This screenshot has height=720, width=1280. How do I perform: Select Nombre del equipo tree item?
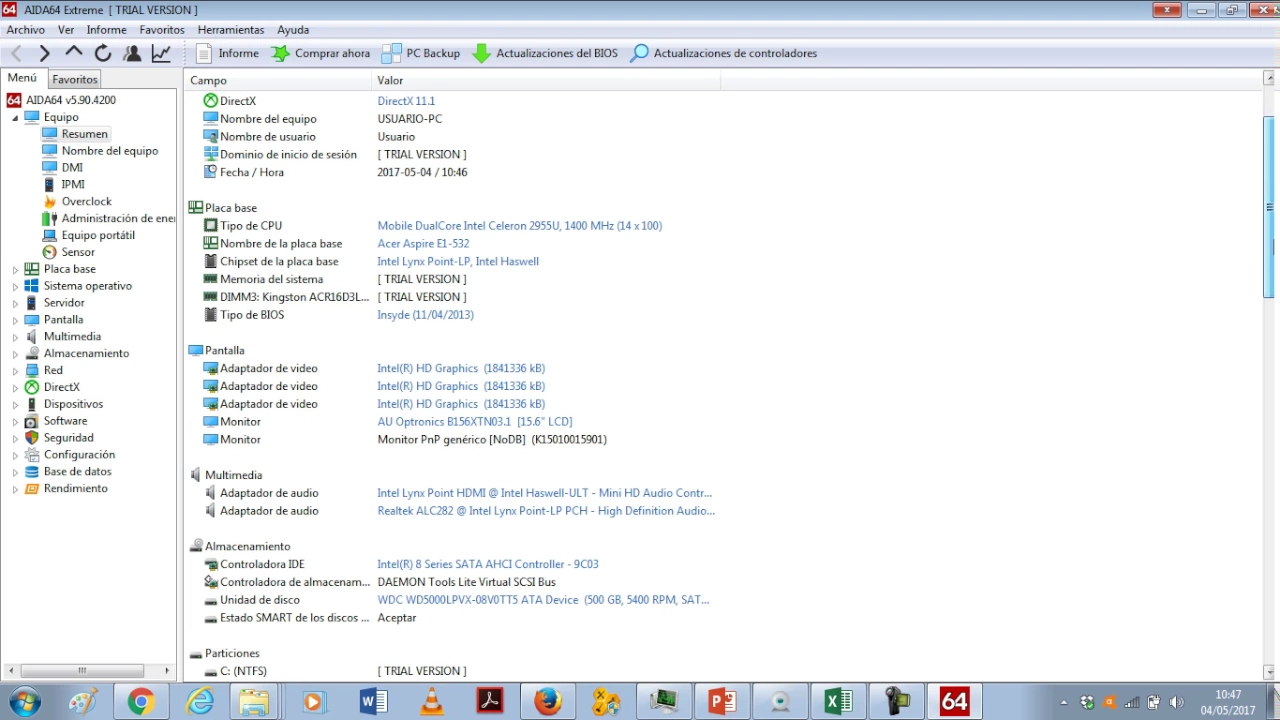pos(110,151)
